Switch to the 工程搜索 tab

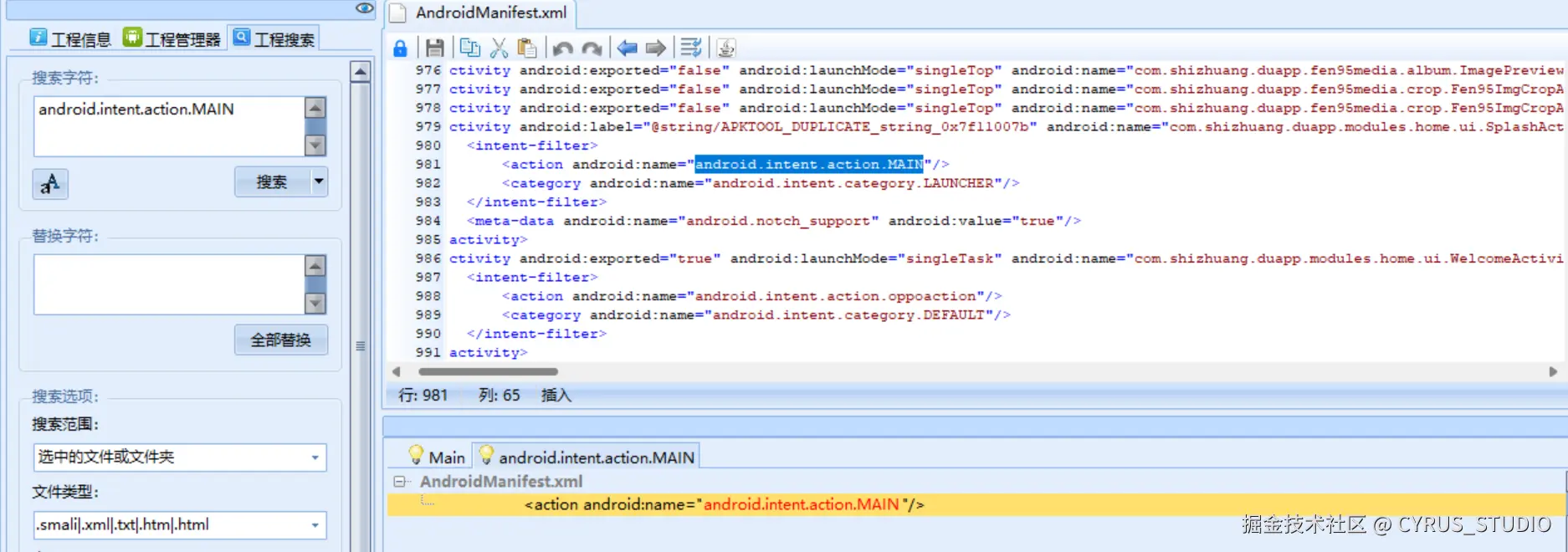tap(274, 38)
